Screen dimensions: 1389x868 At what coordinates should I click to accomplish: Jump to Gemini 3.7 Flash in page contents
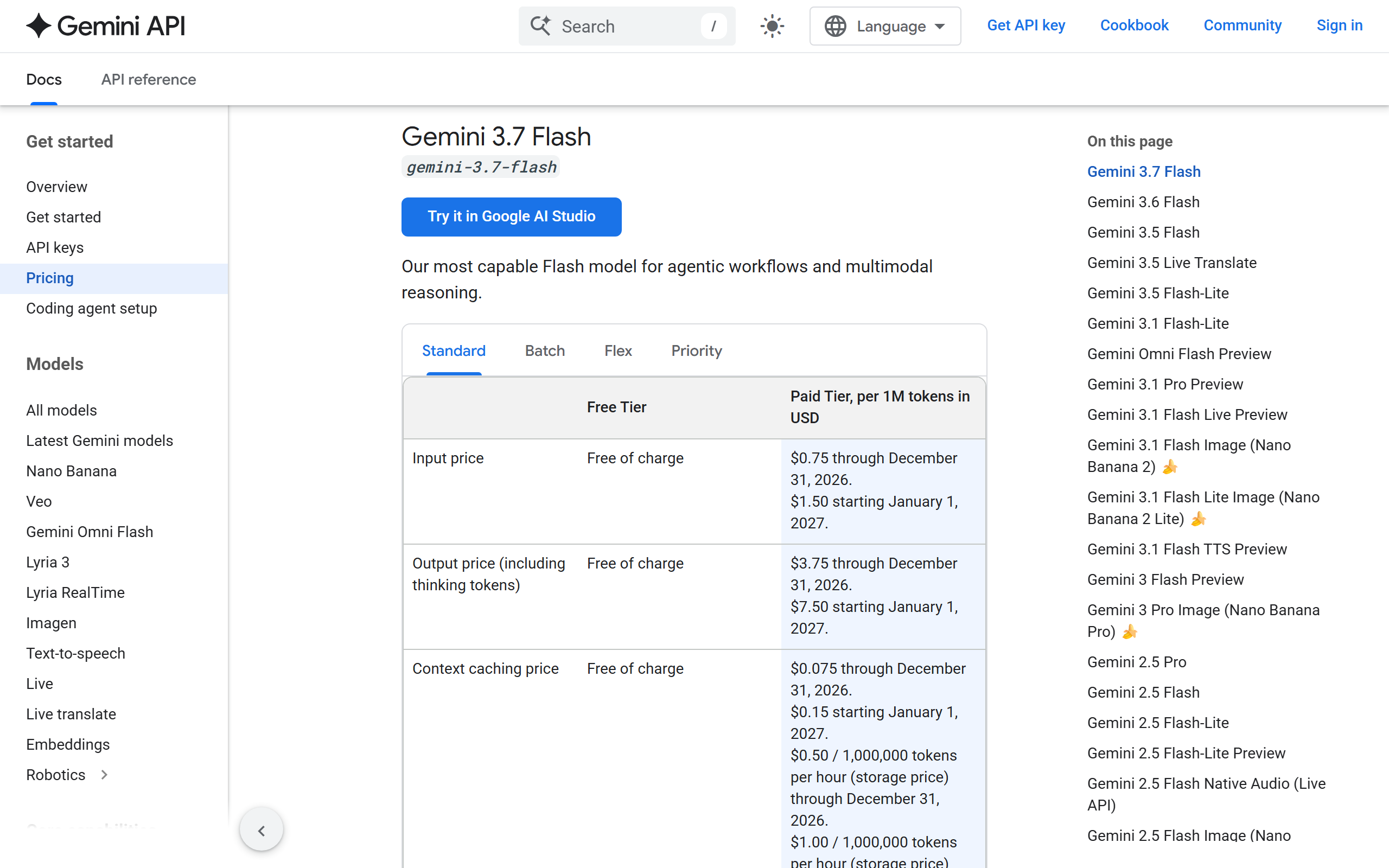pyautogui.click(x=1144, y=171)
